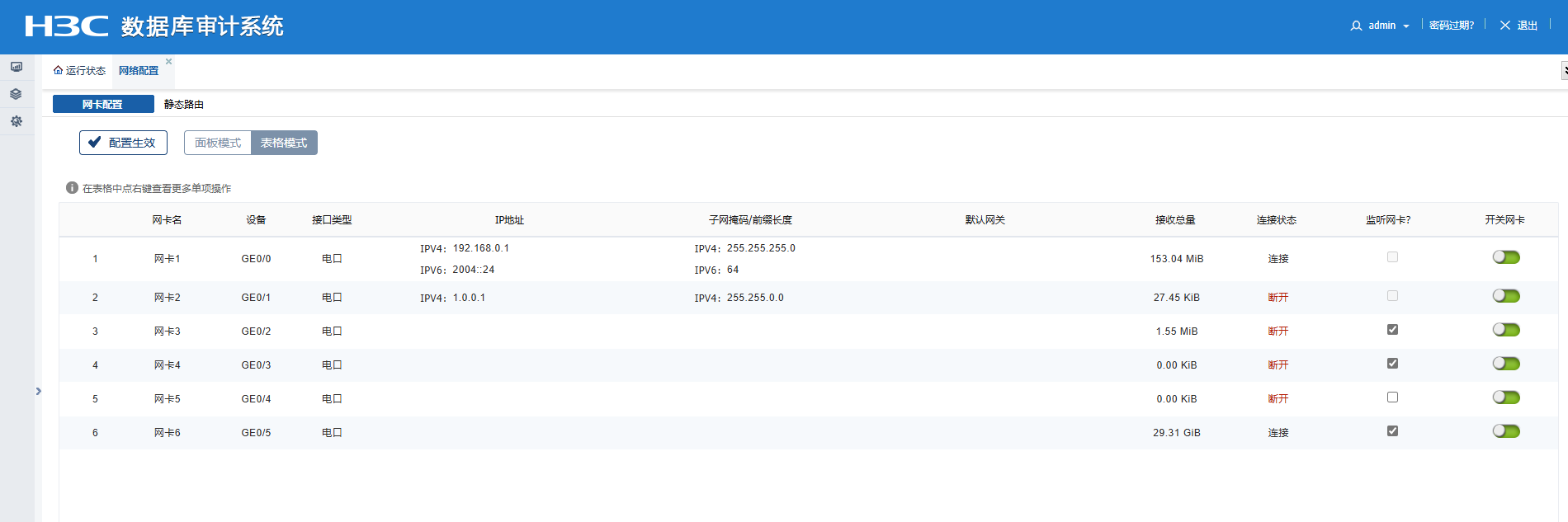Screen dimensions: 1568x522
Task: Uncheck the 监听网卡 checkbox for 网卡4
Action: [x=1392, y=364]
